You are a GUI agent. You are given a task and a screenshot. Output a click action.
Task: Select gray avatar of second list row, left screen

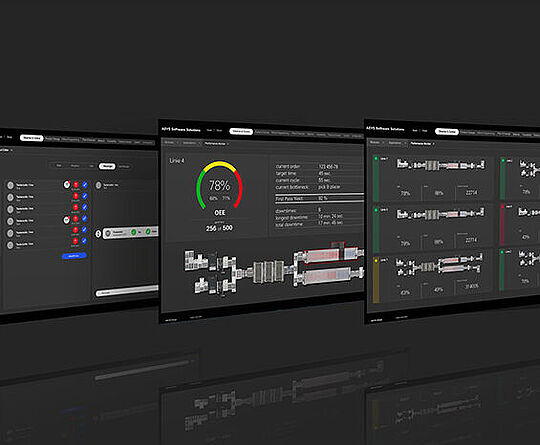pyautogui.click(x=10, y=197)
